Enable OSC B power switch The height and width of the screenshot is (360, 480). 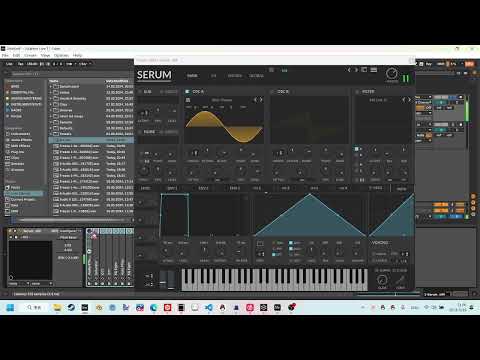coord(272,91)
